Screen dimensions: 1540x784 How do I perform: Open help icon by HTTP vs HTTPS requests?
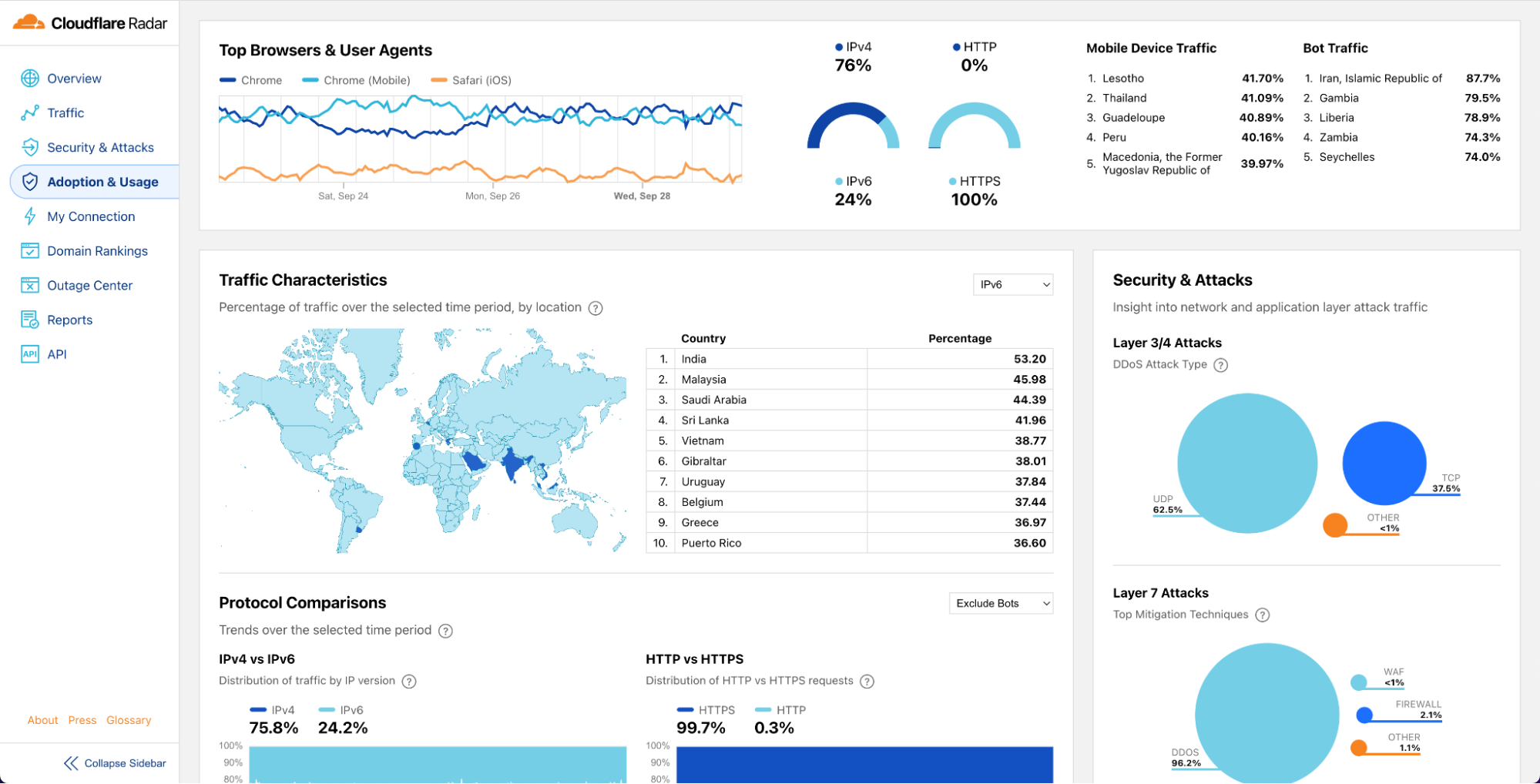[x=867, y=682]
